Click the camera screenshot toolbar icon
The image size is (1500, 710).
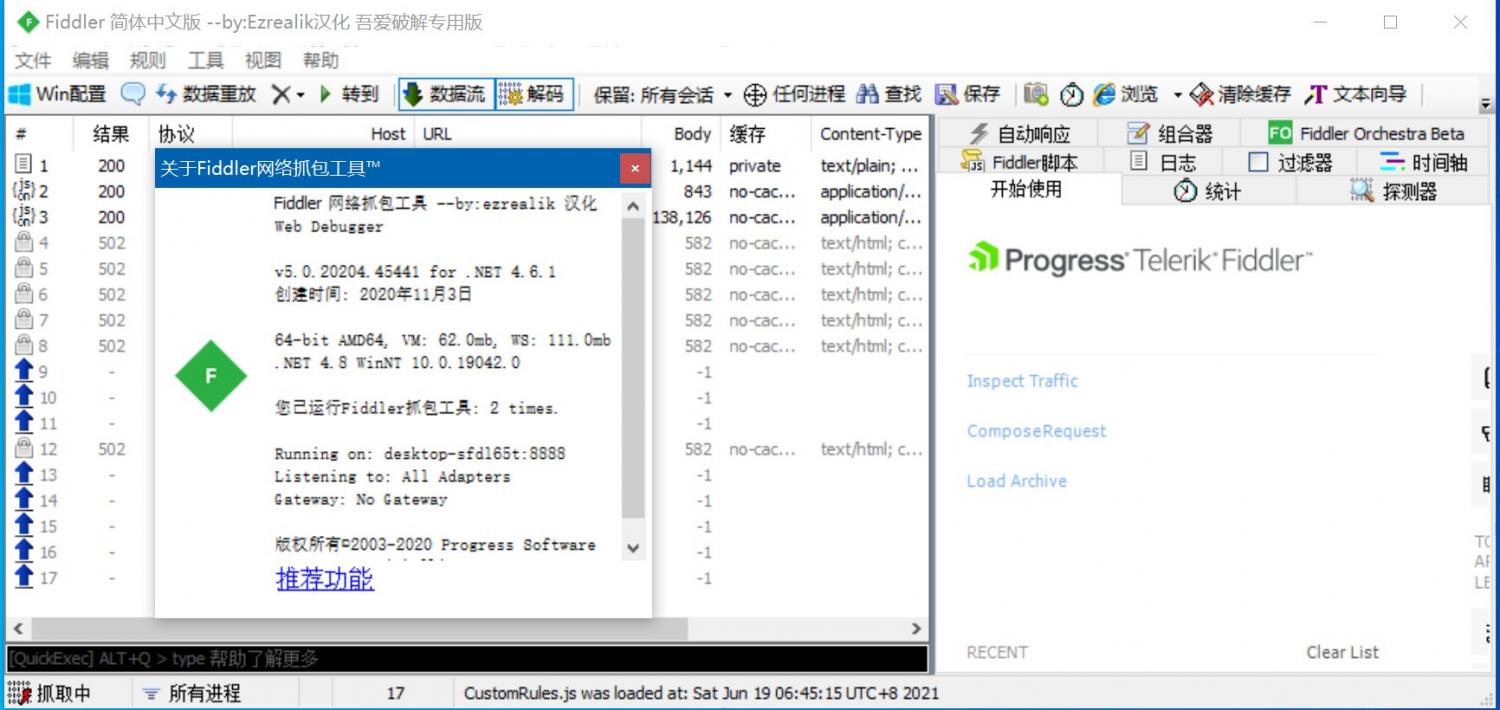click(1036, 95)
